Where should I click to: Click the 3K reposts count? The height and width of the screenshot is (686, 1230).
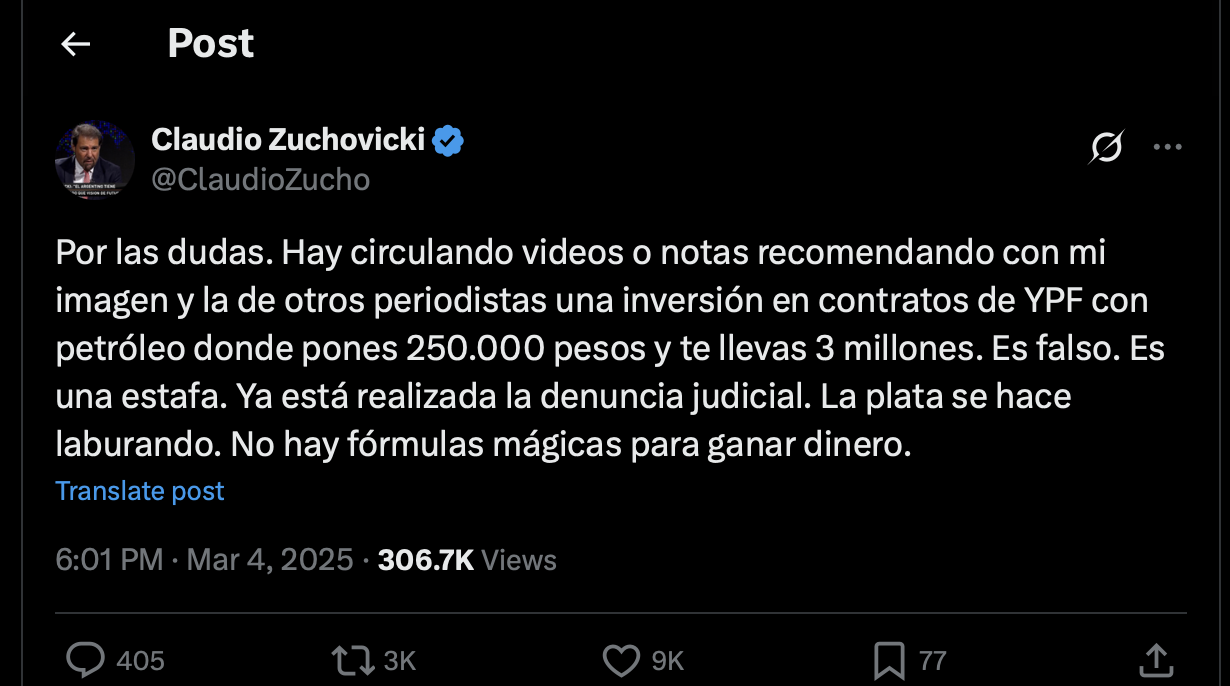[x=400, y=661]
